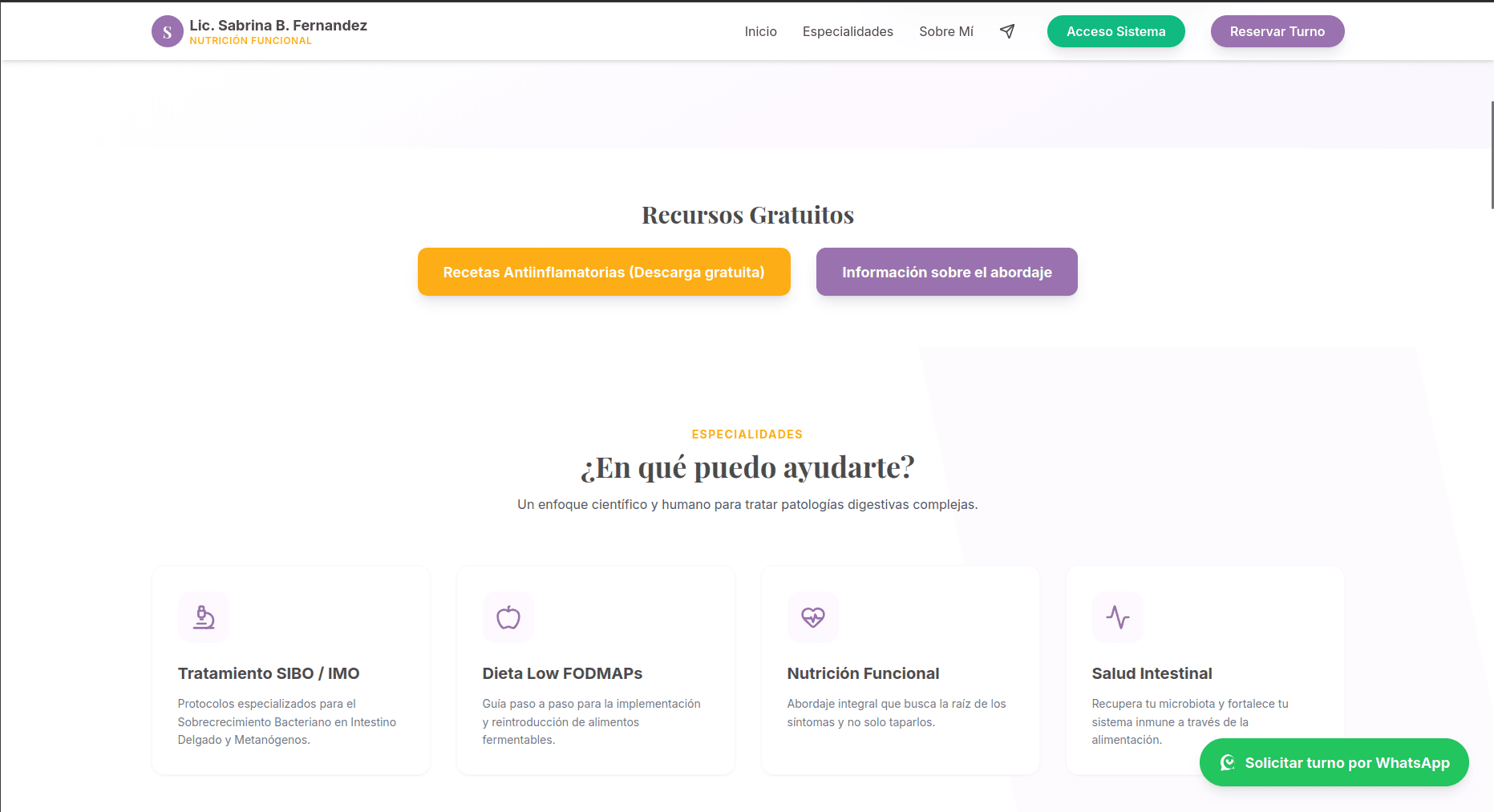Click the microscope icon on Tratamiento SIBO card
Screen dimensions: 1494x812
tap(203, 617)
